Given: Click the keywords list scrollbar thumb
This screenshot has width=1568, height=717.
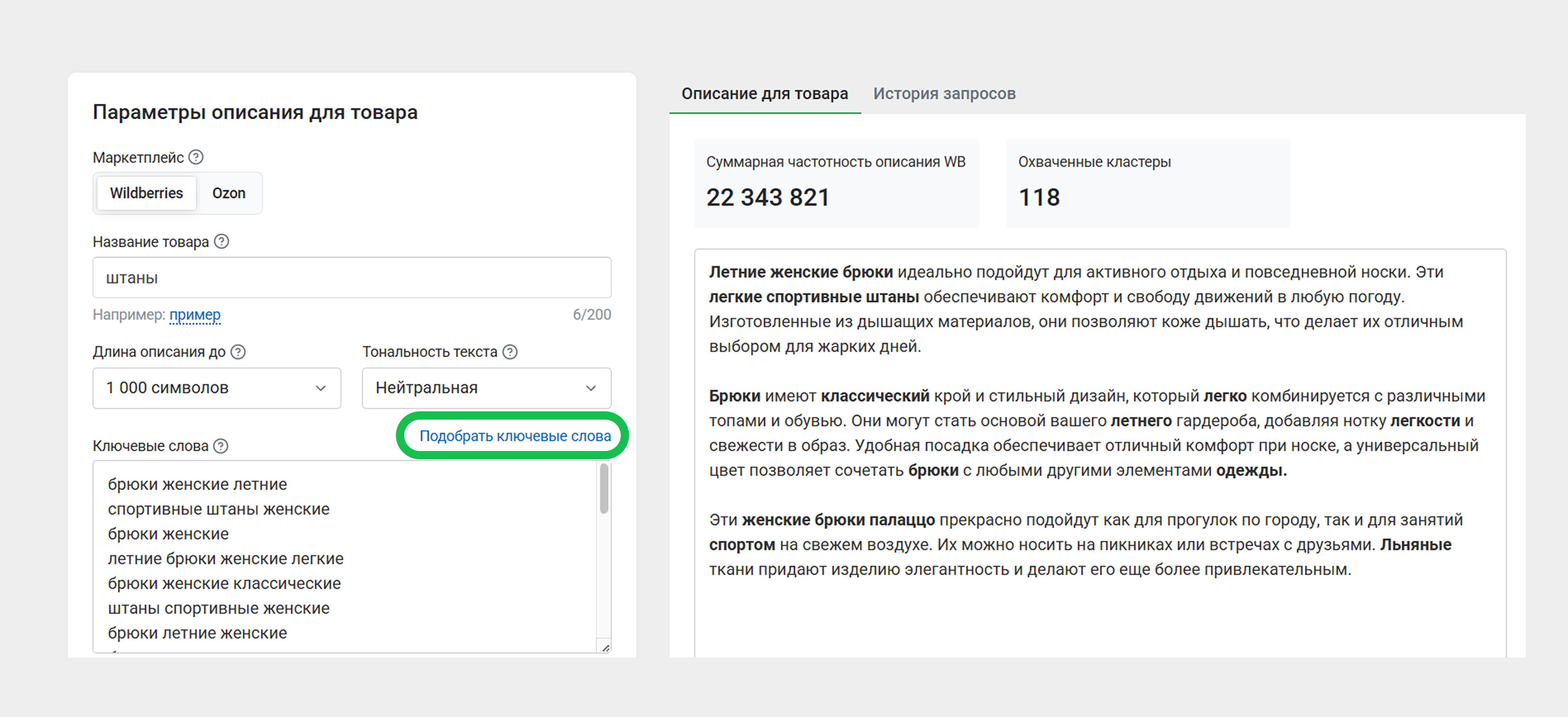Looking at the screenshot, I should tap(604, 488).
